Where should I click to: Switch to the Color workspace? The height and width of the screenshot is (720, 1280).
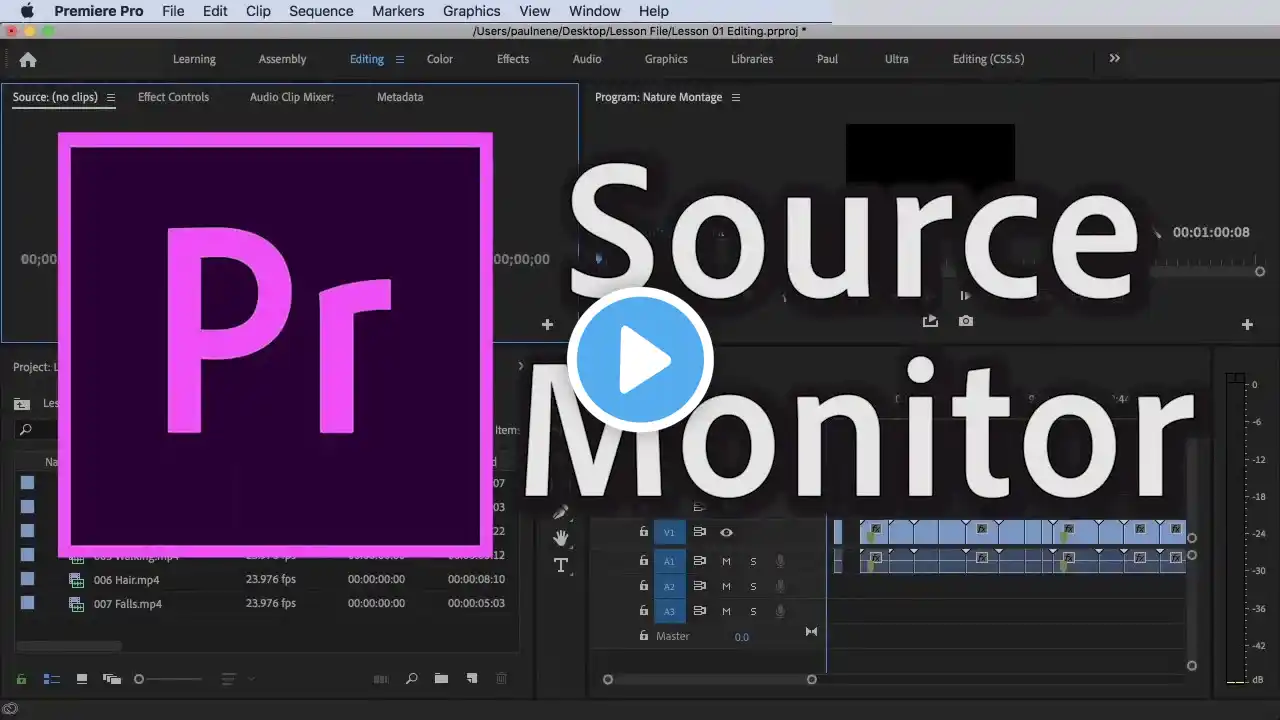[440, 59]
